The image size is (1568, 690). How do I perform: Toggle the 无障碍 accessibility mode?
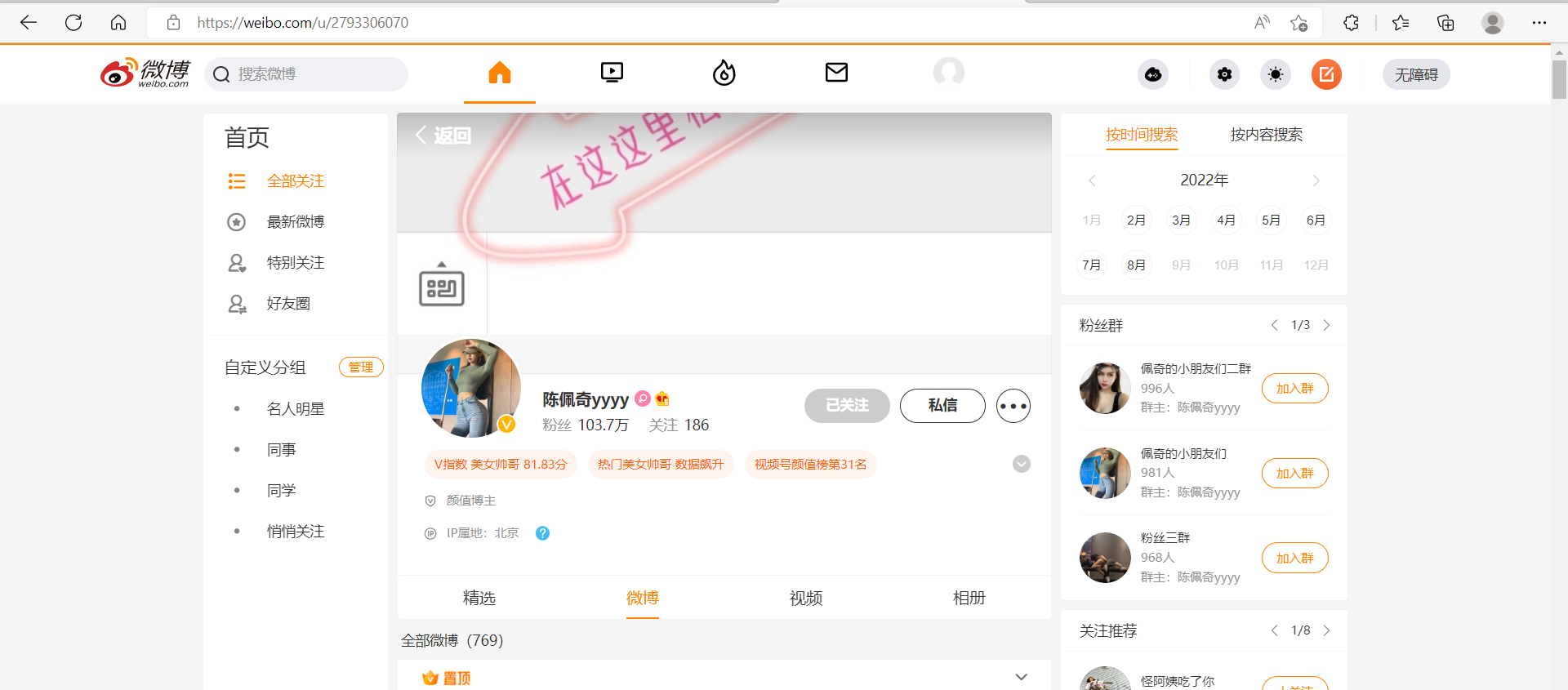(x=1415, y=75)
